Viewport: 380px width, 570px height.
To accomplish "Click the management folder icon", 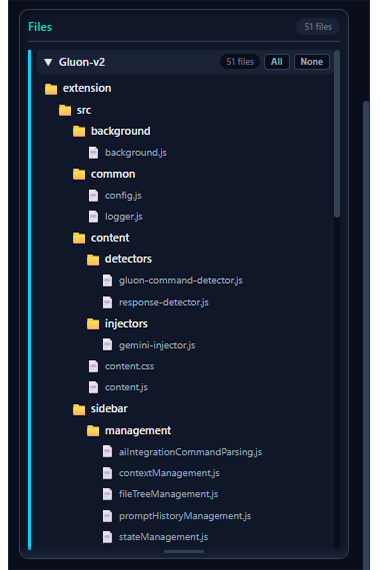I will [x=93, y=431].
